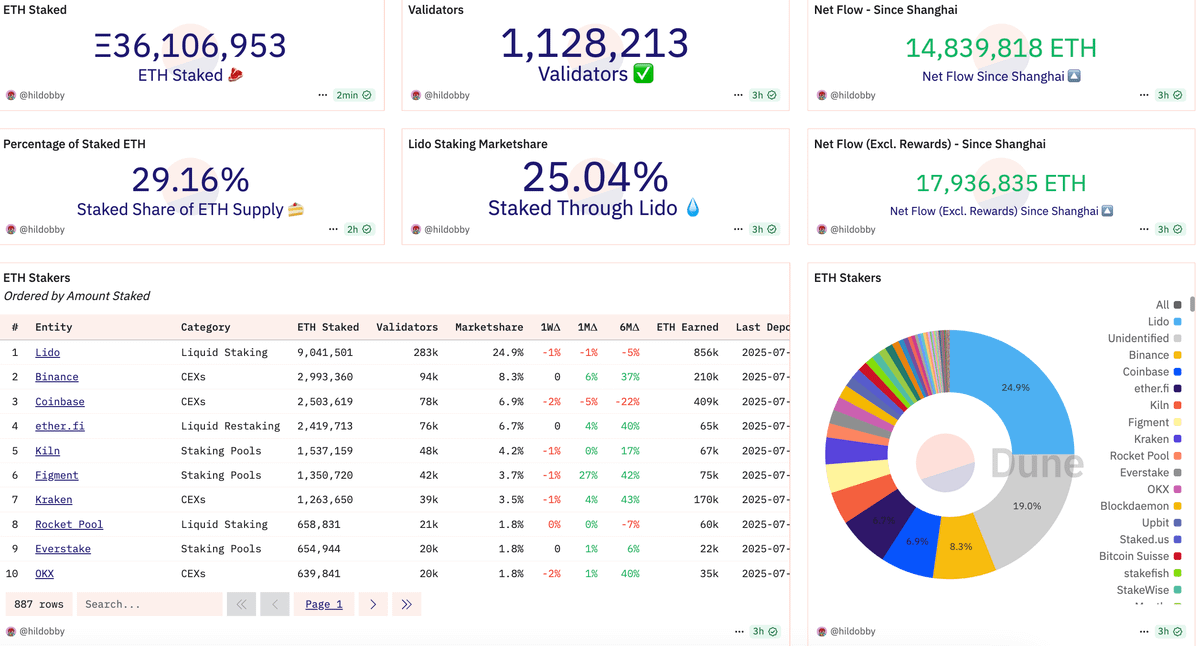The height and width of the screenshot is (646, 1200).
Task: Open three-dot menu in Net Flow (Excl. Rewards) panel
Action: [x=1144, y=229]
